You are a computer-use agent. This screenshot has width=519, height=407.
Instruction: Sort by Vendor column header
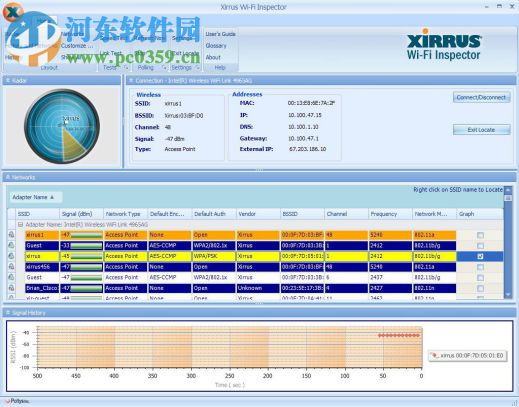[258, 214]
